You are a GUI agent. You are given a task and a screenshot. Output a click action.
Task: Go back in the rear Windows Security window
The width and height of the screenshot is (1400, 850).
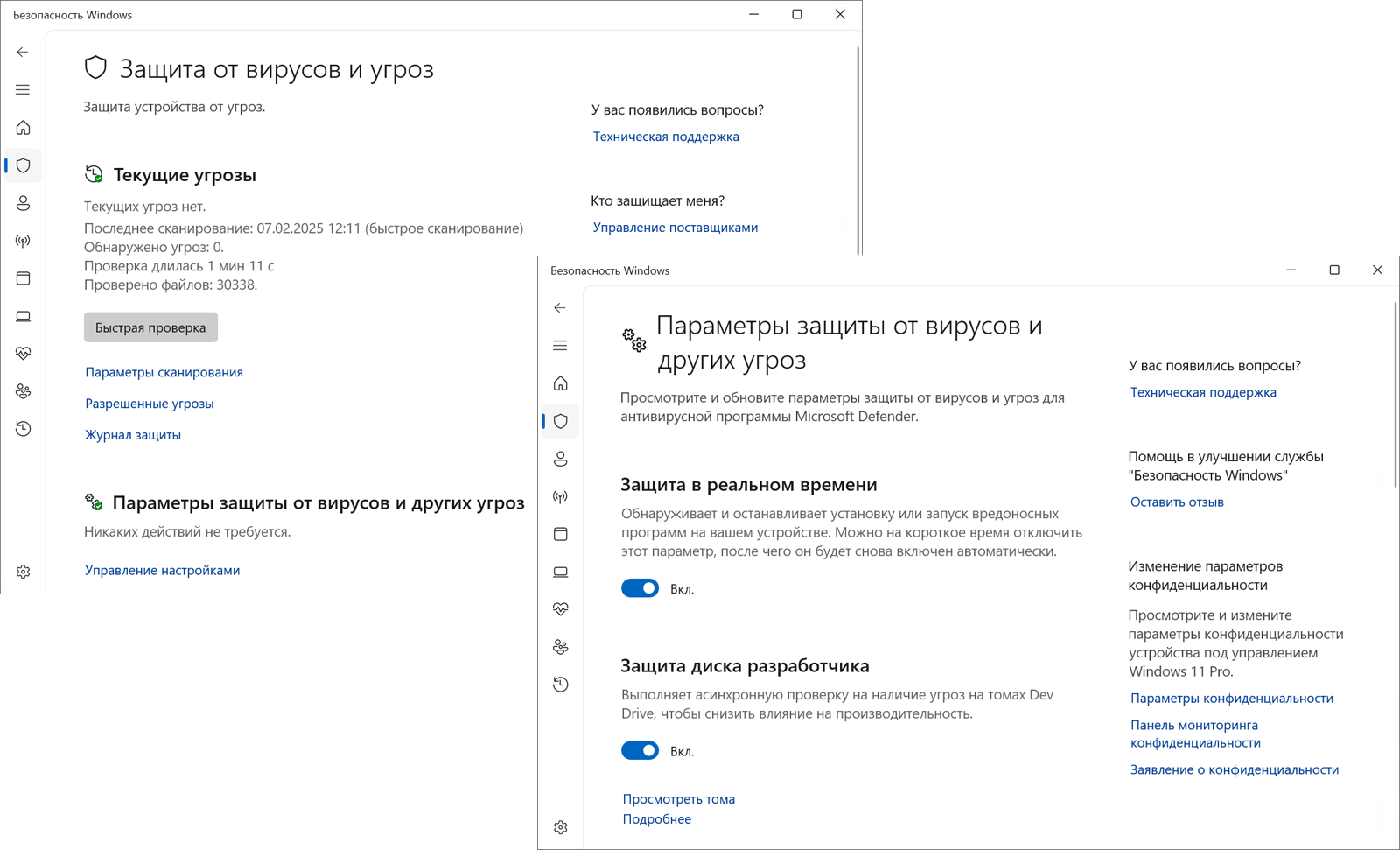tap(23, 53)
